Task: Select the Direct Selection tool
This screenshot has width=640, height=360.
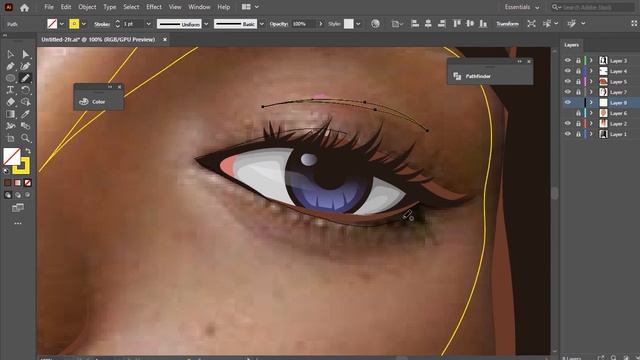Action: (26, 54)
